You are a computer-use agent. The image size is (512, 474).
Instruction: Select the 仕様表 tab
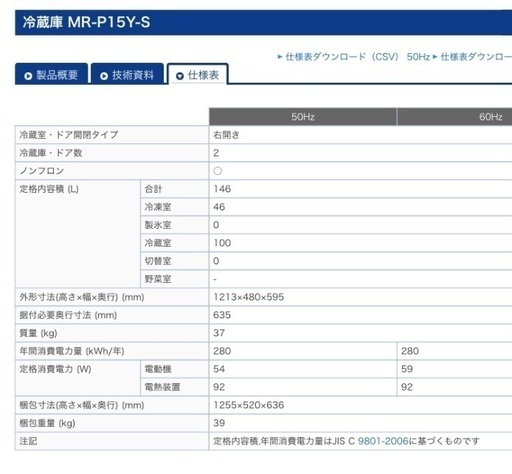(198, 74)
